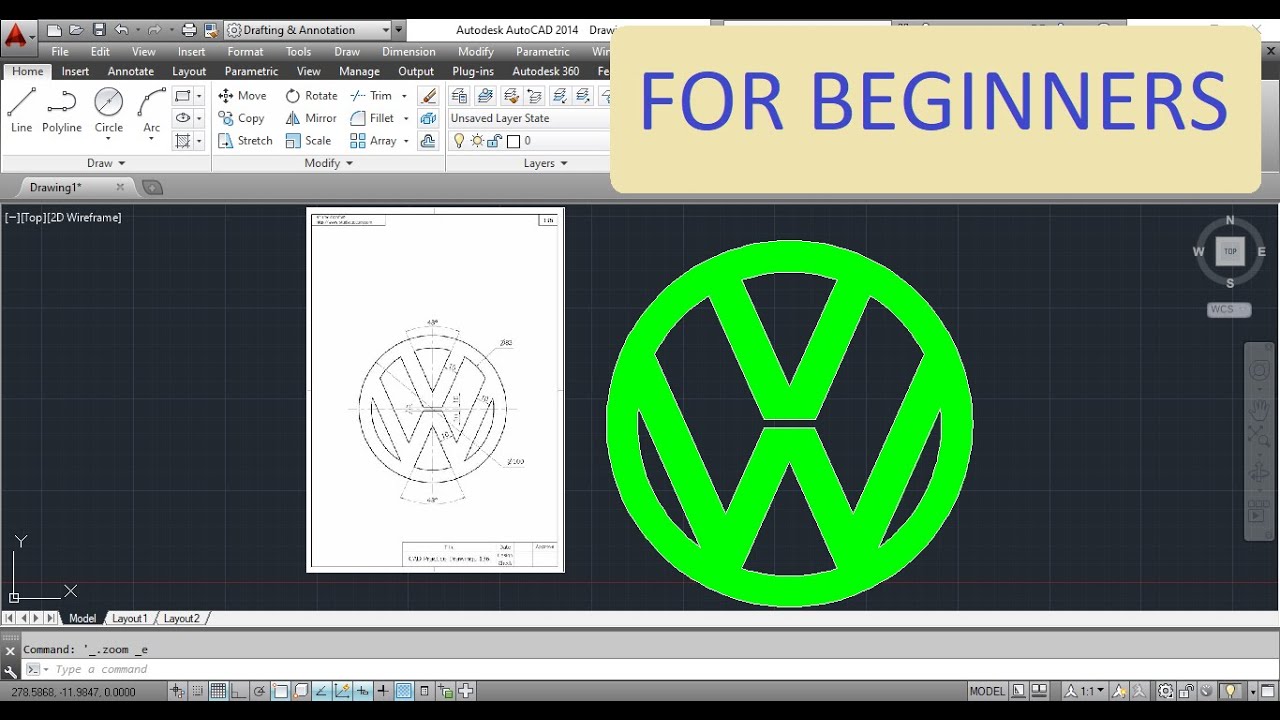Click the Rectangle draw icon
Image resolution: width=1280 pixels, height=720 pixels.
click(182, 96)
